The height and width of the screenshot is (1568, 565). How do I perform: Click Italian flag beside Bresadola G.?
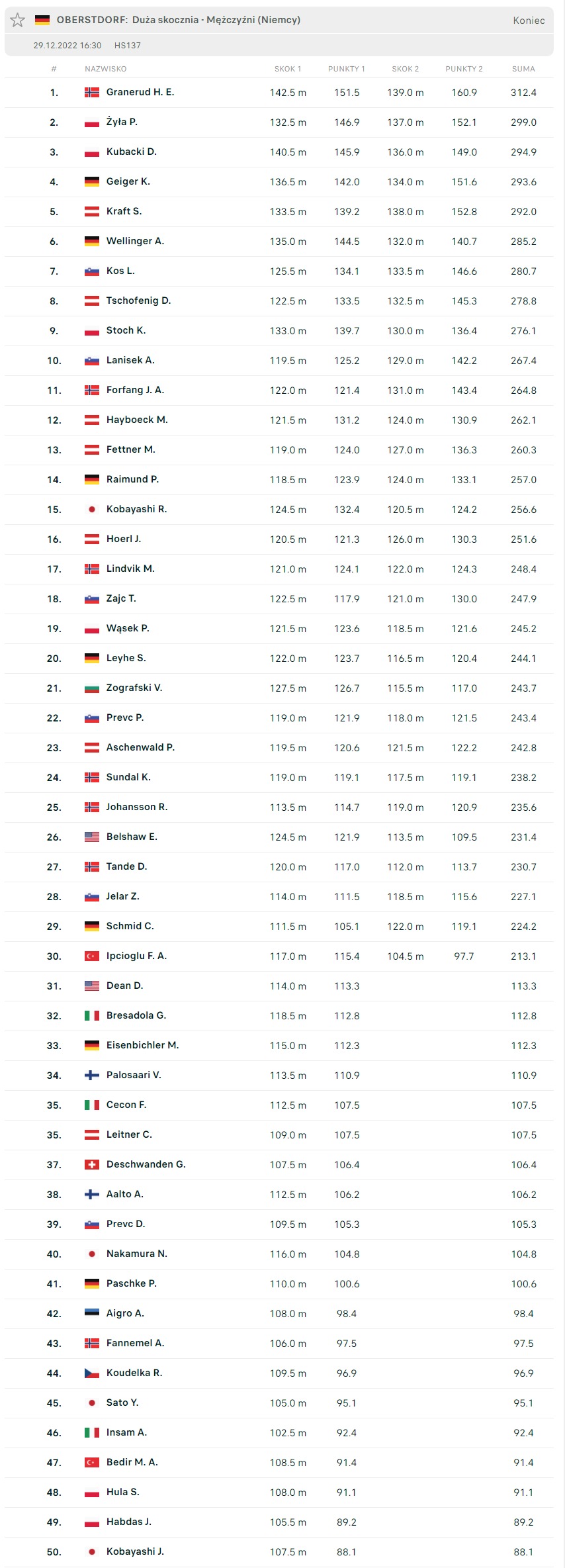(x=92, y=1015)
